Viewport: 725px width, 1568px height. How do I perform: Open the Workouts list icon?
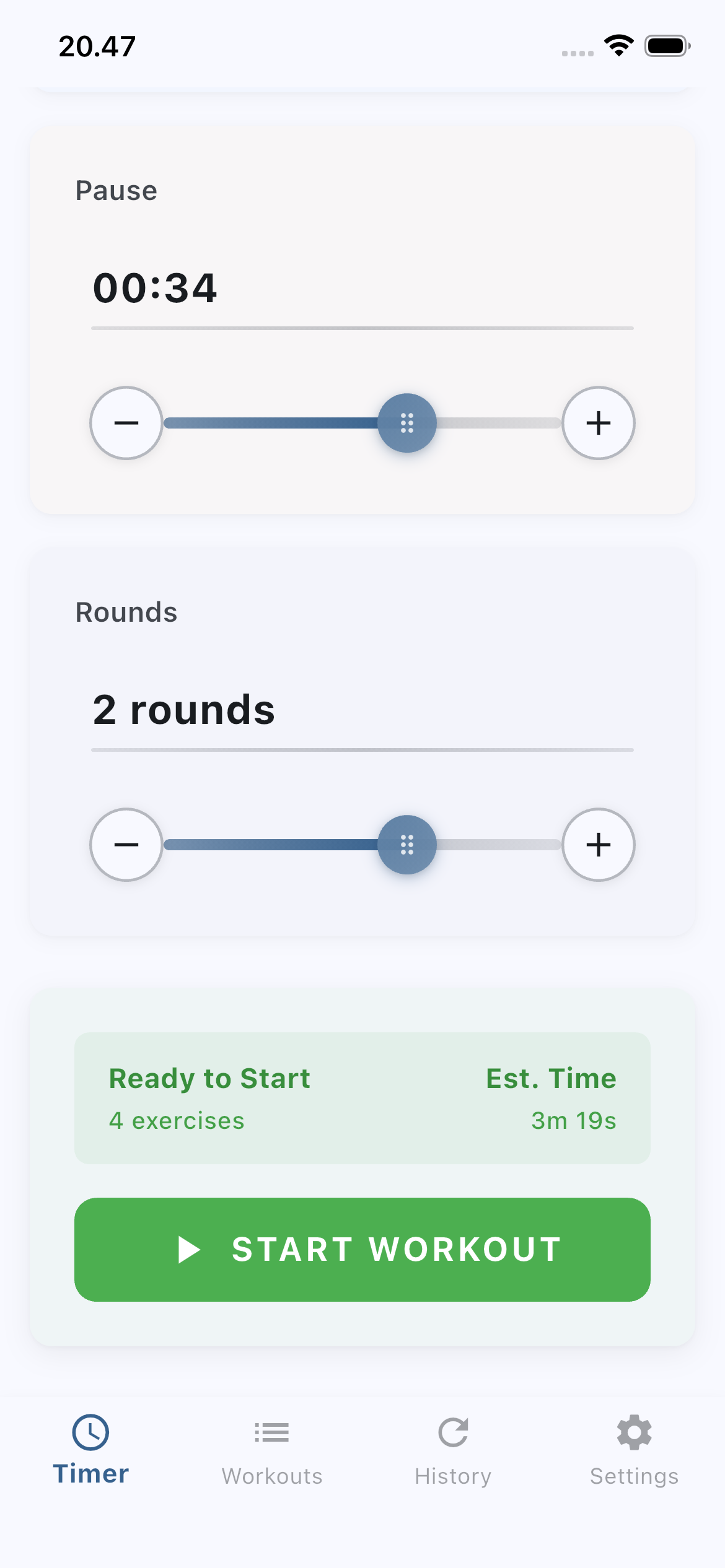(x=271, y=1432)
